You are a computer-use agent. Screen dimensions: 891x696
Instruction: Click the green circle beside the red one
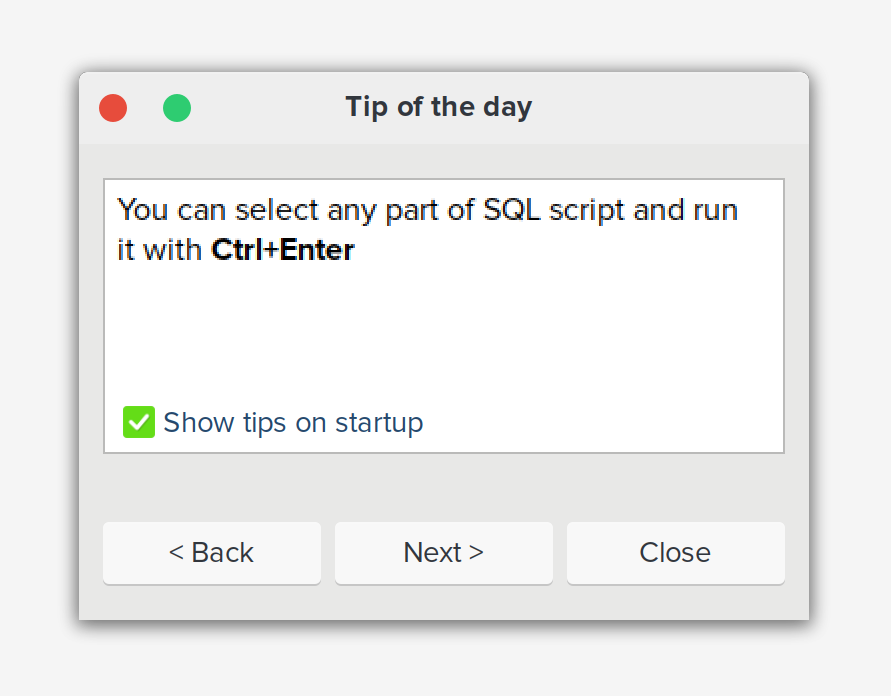pyautogui.click(x=177, y=107)
